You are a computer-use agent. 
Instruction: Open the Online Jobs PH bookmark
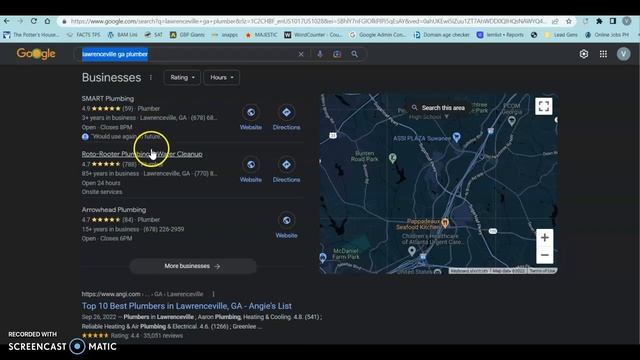point(607,35)
